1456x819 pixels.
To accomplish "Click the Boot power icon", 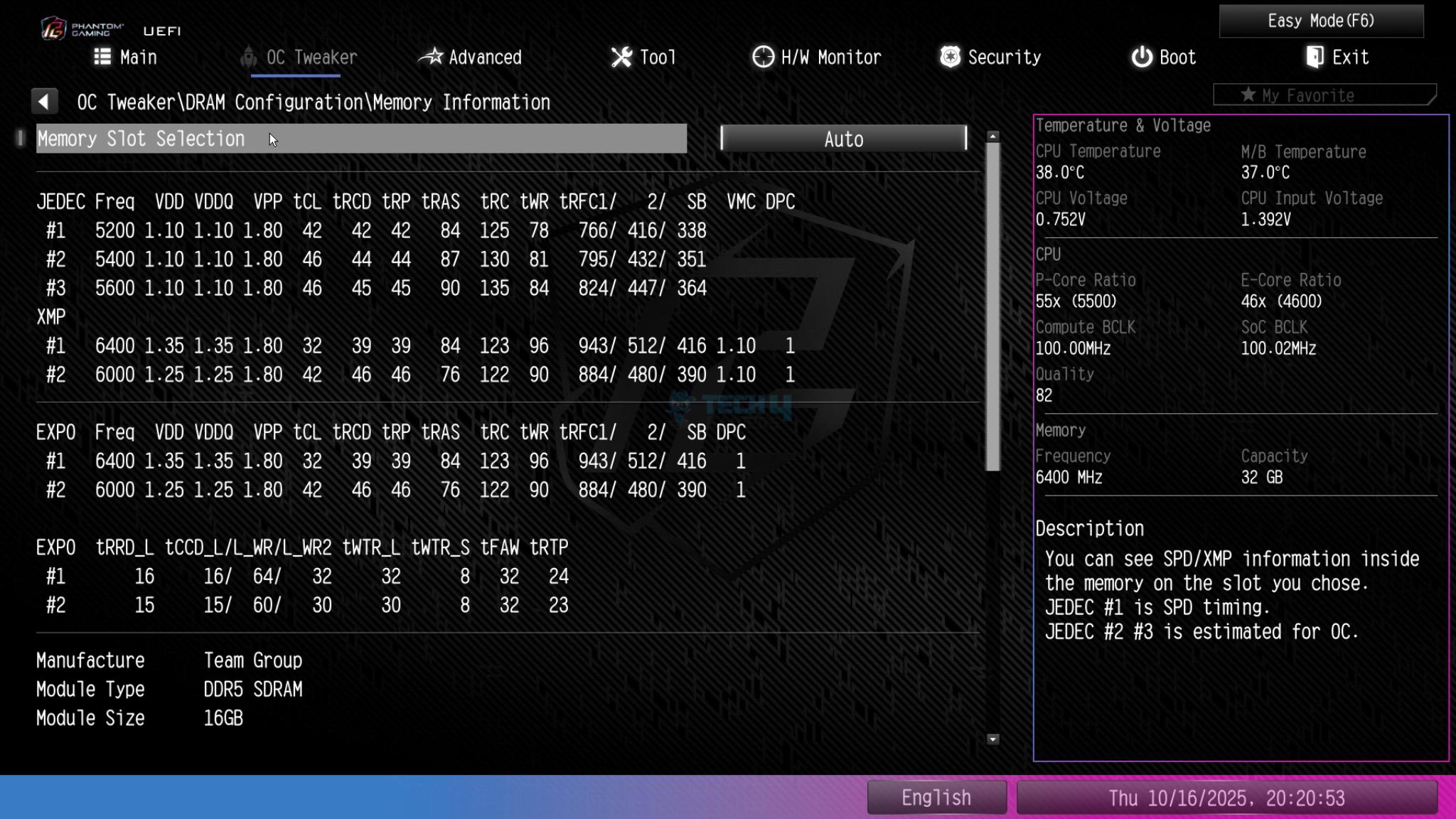I will (x=1142, y=57).
